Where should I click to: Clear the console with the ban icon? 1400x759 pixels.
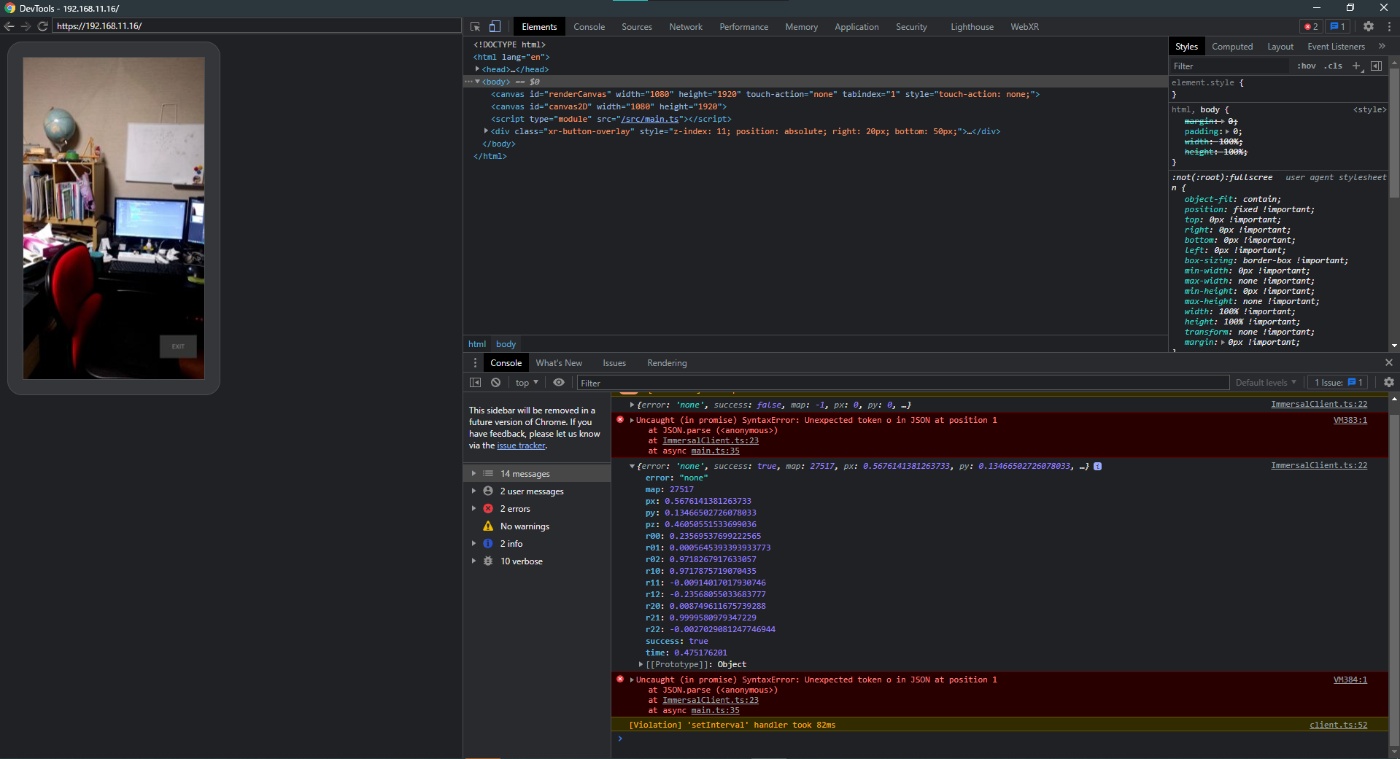(495, 382)
